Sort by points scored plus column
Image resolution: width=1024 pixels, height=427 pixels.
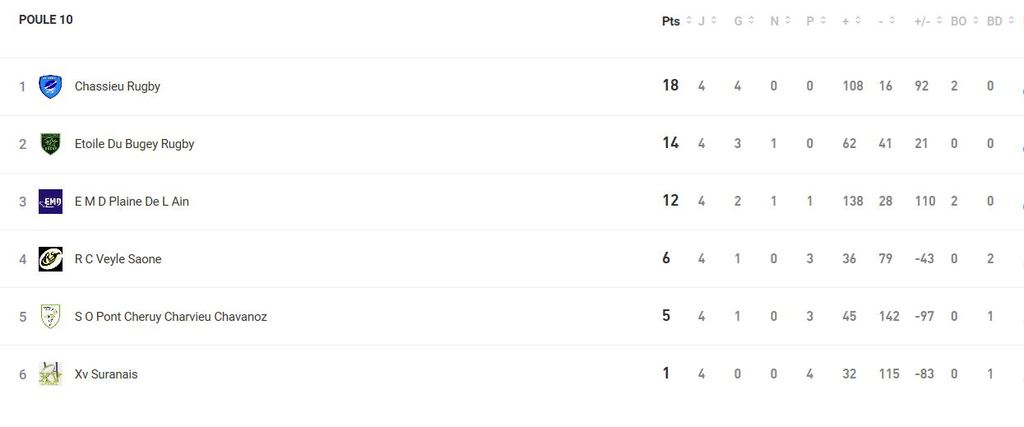pyautogui.click(x=859, y=21)
